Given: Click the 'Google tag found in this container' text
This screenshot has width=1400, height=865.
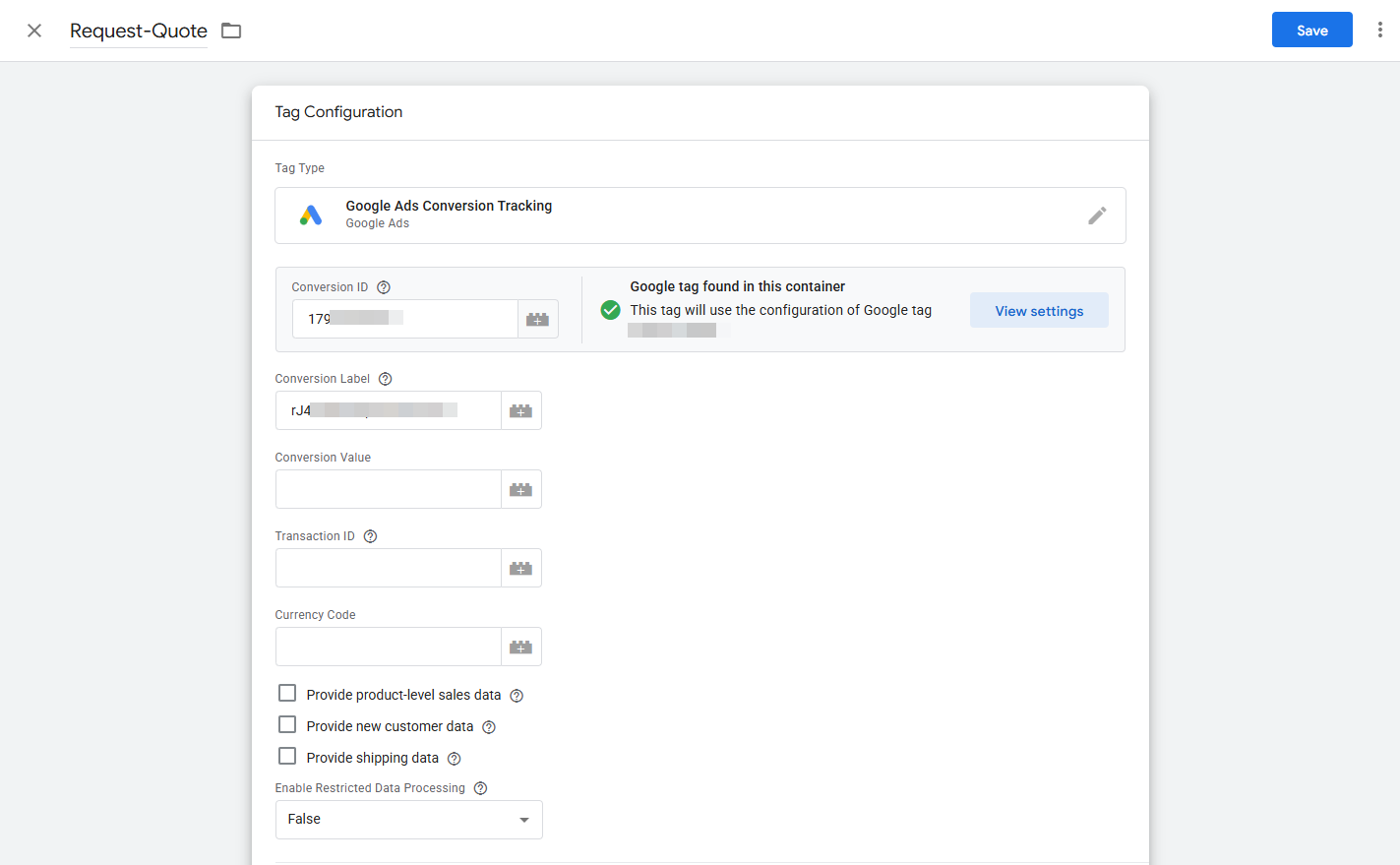Looking at the screenshot, I should pyautogui.click(x=738, y=286).
